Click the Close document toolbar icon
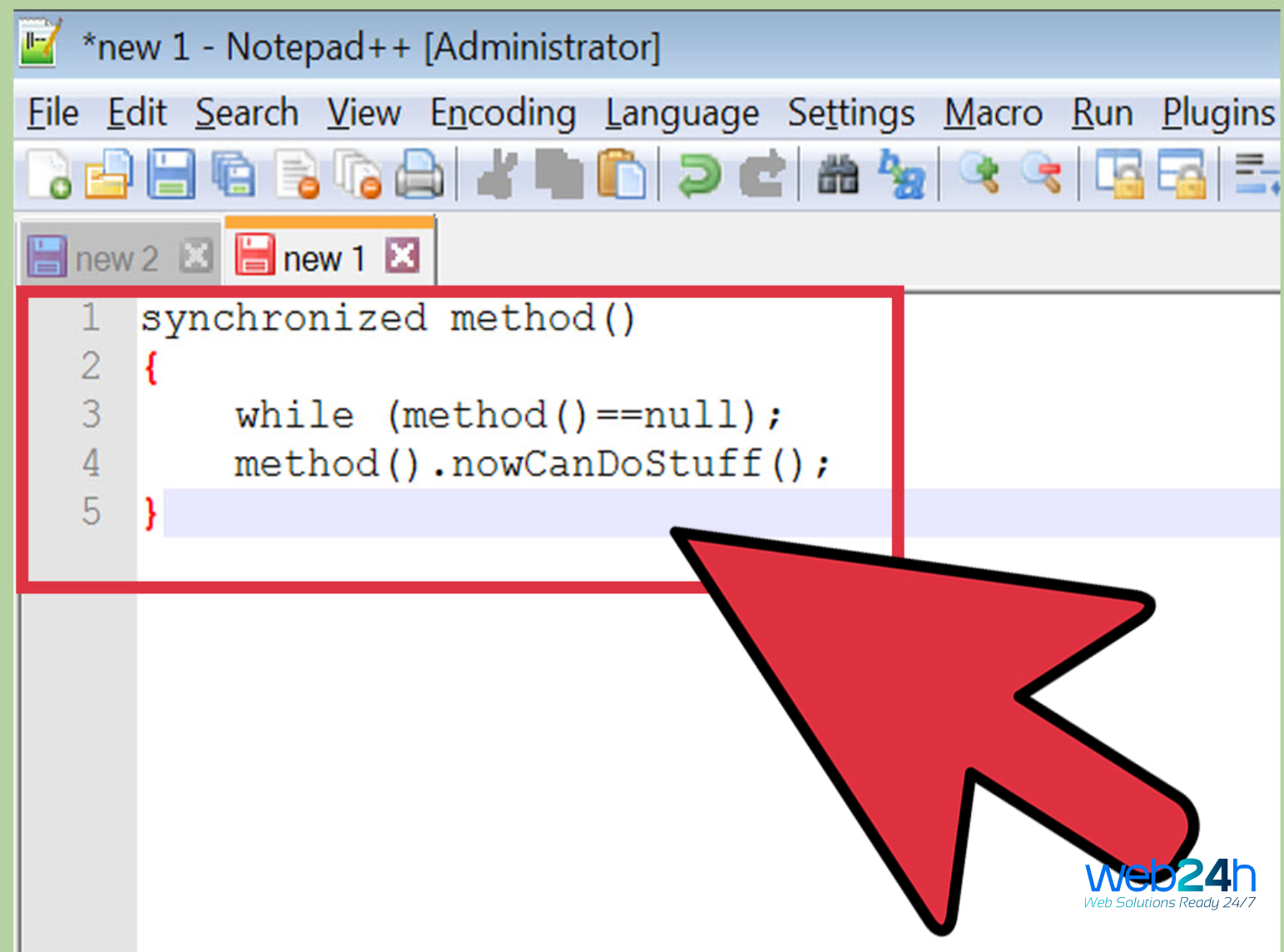Screen dimensions: 1284x952 click(297, 175)
